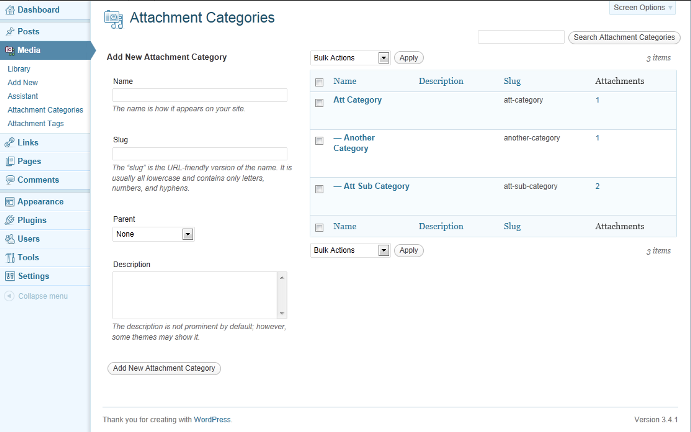Click the Posts pin icon
Viewport: 691px width, 432px height.
9,31
